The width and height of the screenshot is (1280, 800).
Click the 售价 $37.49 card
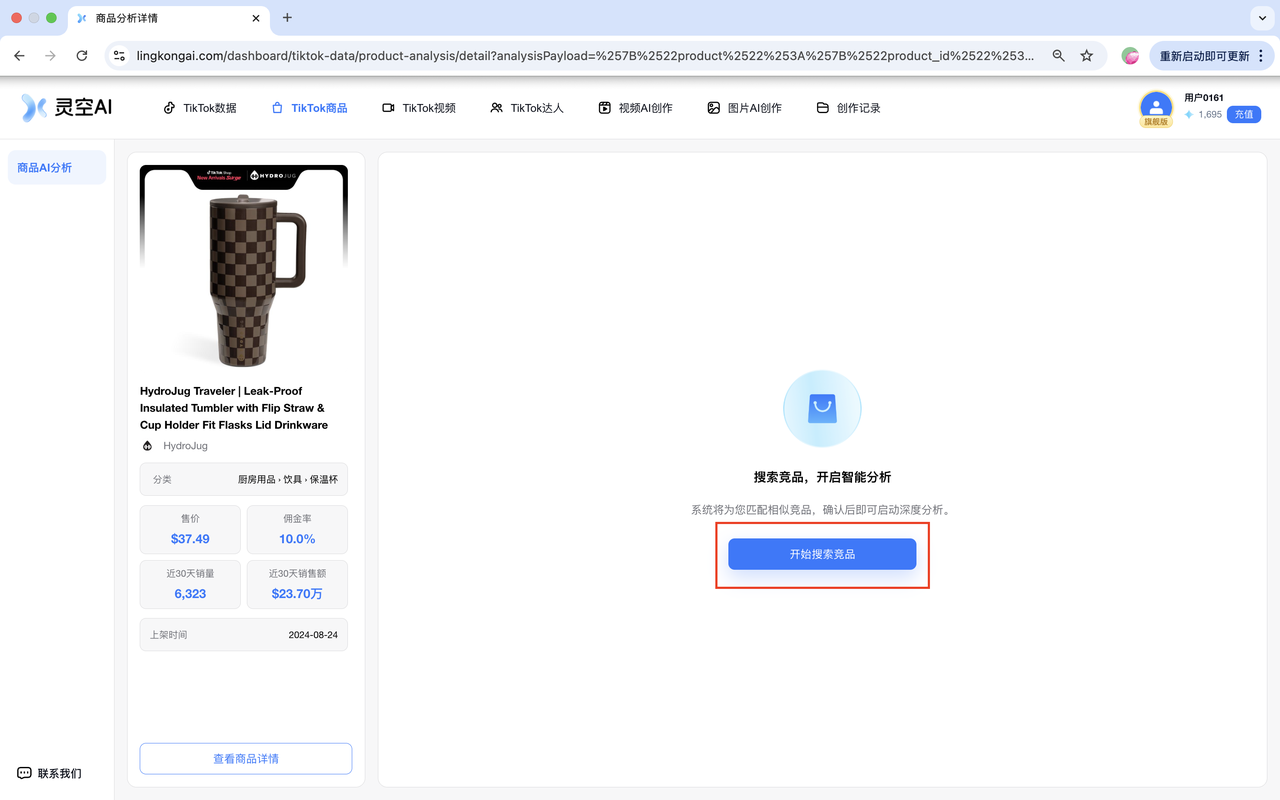[x=190, y=530]
